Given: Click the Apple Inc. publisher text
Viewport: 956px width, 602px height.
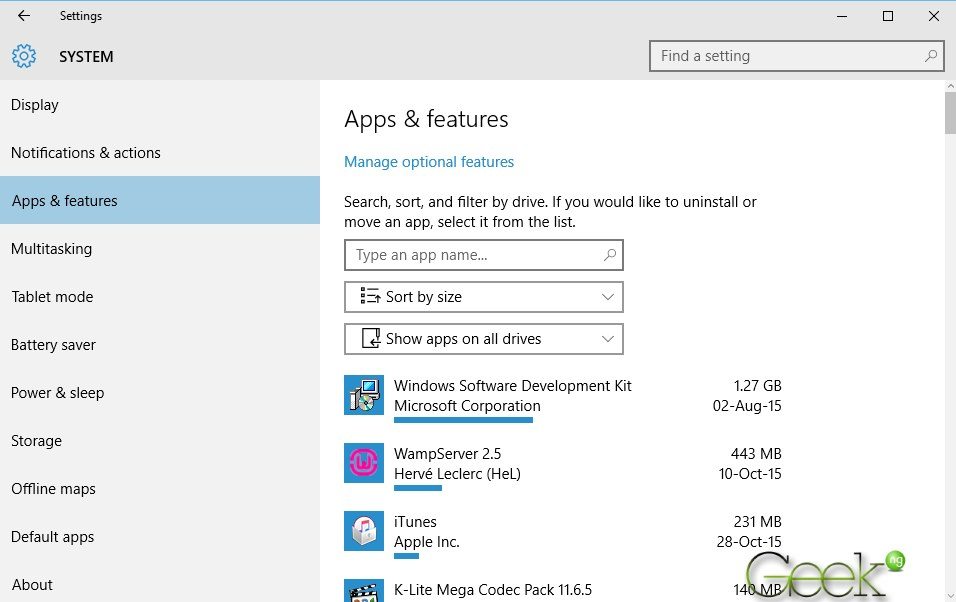Looking at the screenshot, I should [x=427, y=542].
